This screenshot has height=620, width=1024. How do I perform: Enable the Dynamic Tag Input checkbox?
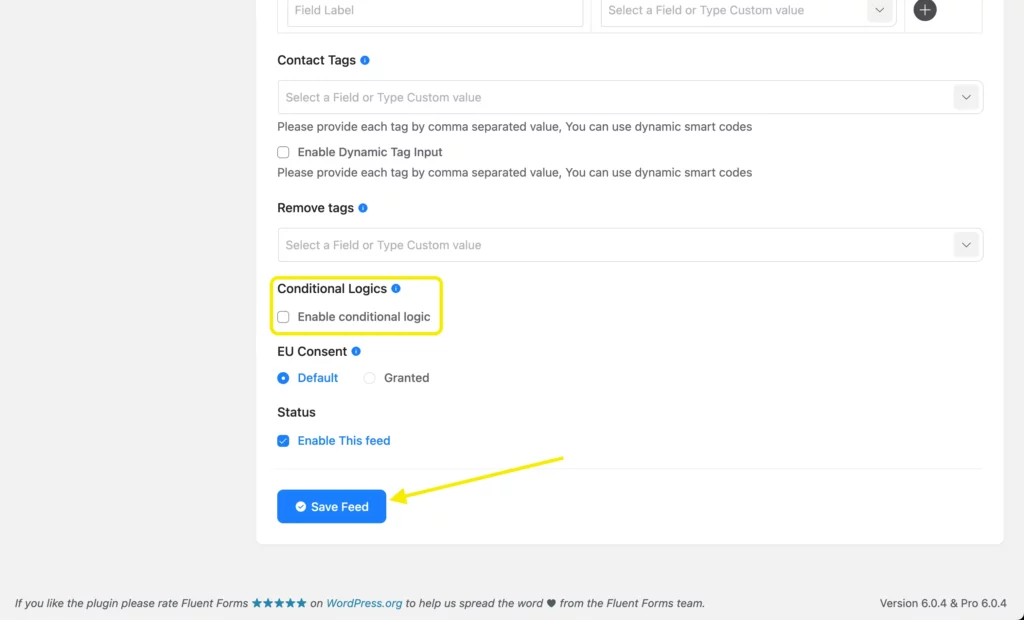(x=283, y=152)
